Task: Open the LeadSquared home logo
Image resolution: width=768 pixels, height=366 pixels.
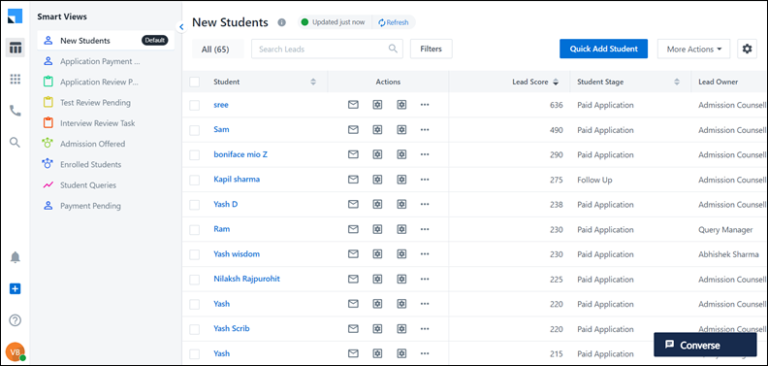Action: click(15, 16)
